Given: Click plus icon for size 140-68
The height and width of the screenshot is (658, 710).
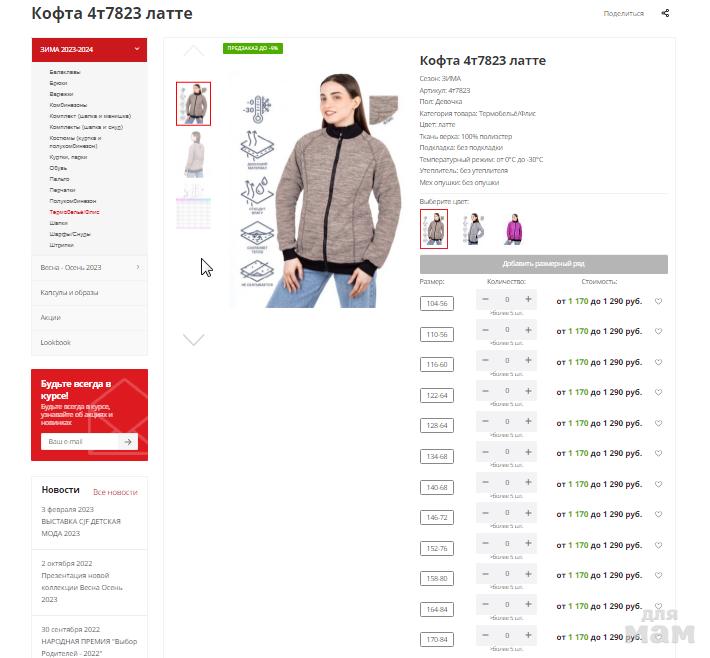Looking at the screenshot, I should pyautogui.click(x=528, y=482).
